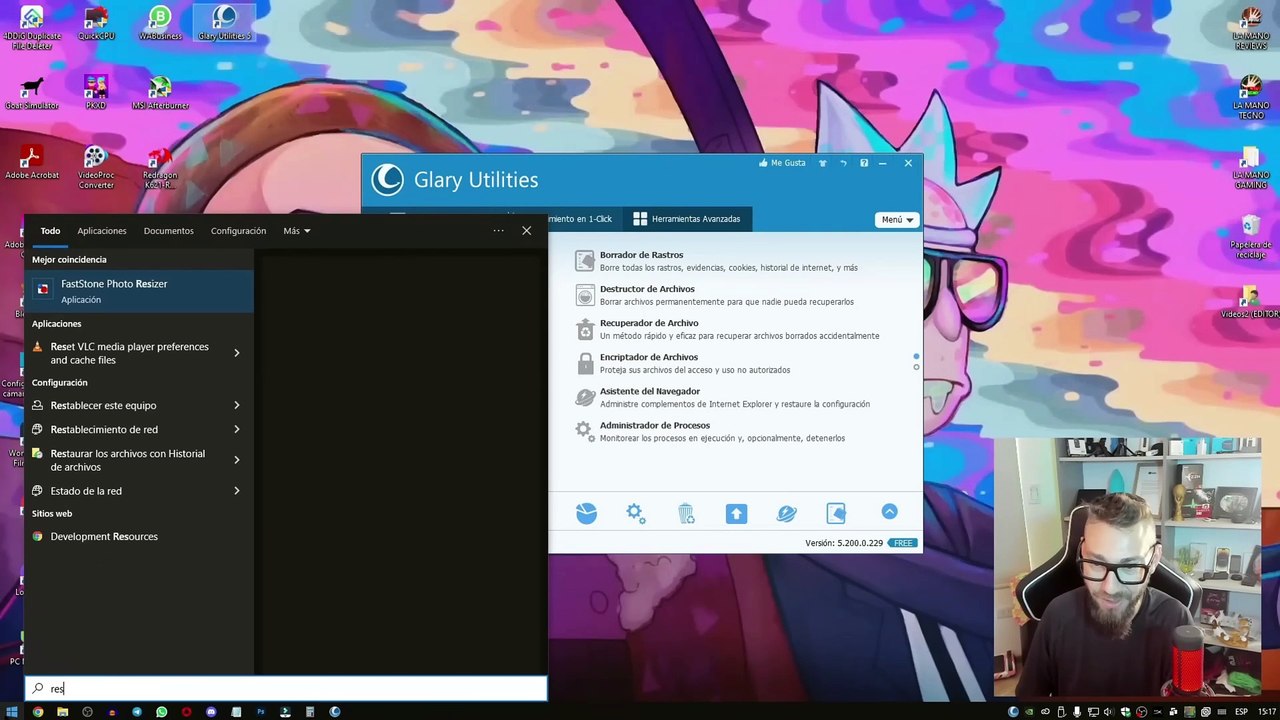This screenshot has width=1280, height=720.
Task: Open Papelera de reciclaje desktop icon
Action: click(x=1251, y=237)
